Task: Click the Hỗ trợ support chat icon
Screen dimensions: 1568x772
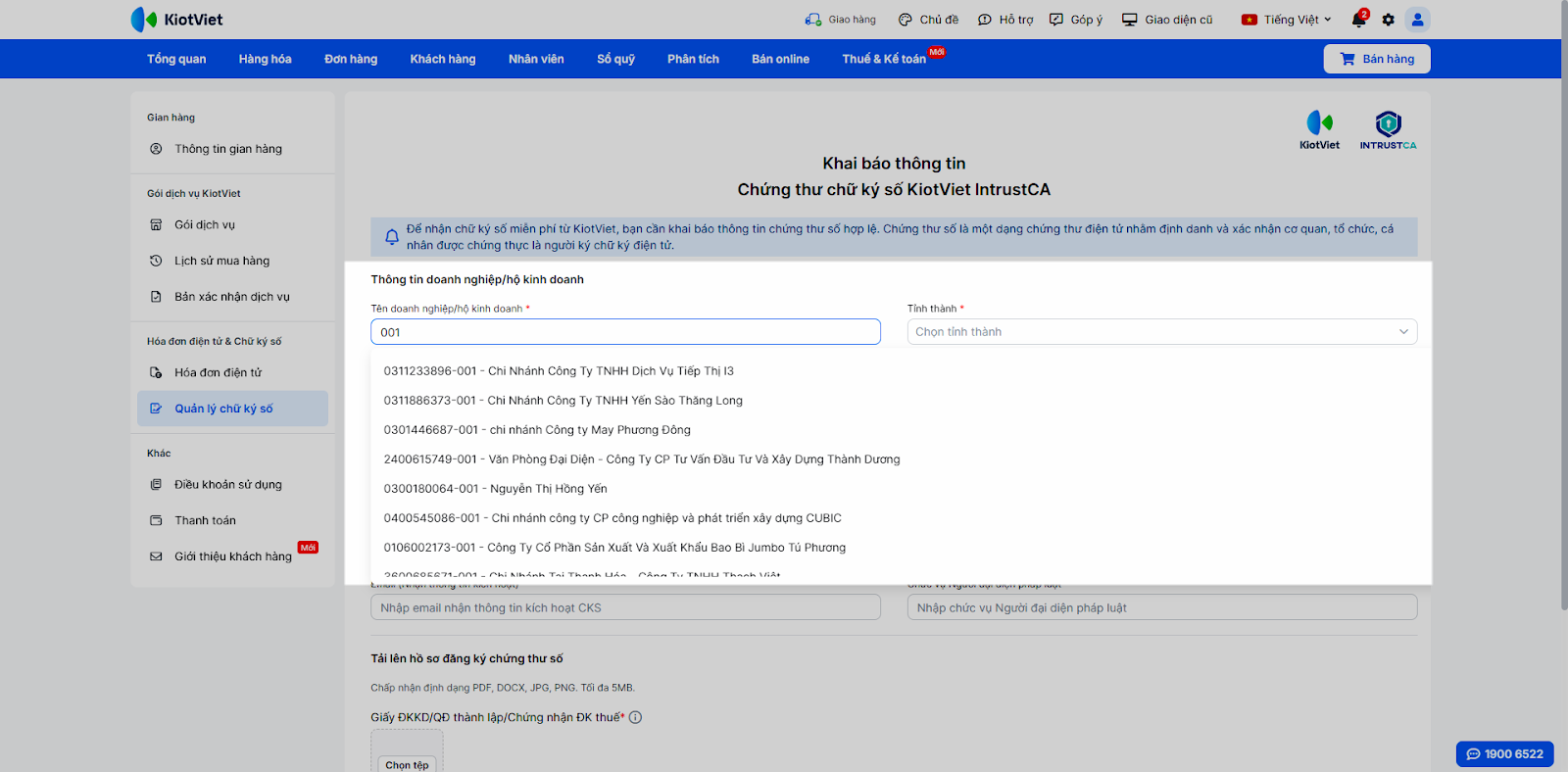Action: coord(985,20)
